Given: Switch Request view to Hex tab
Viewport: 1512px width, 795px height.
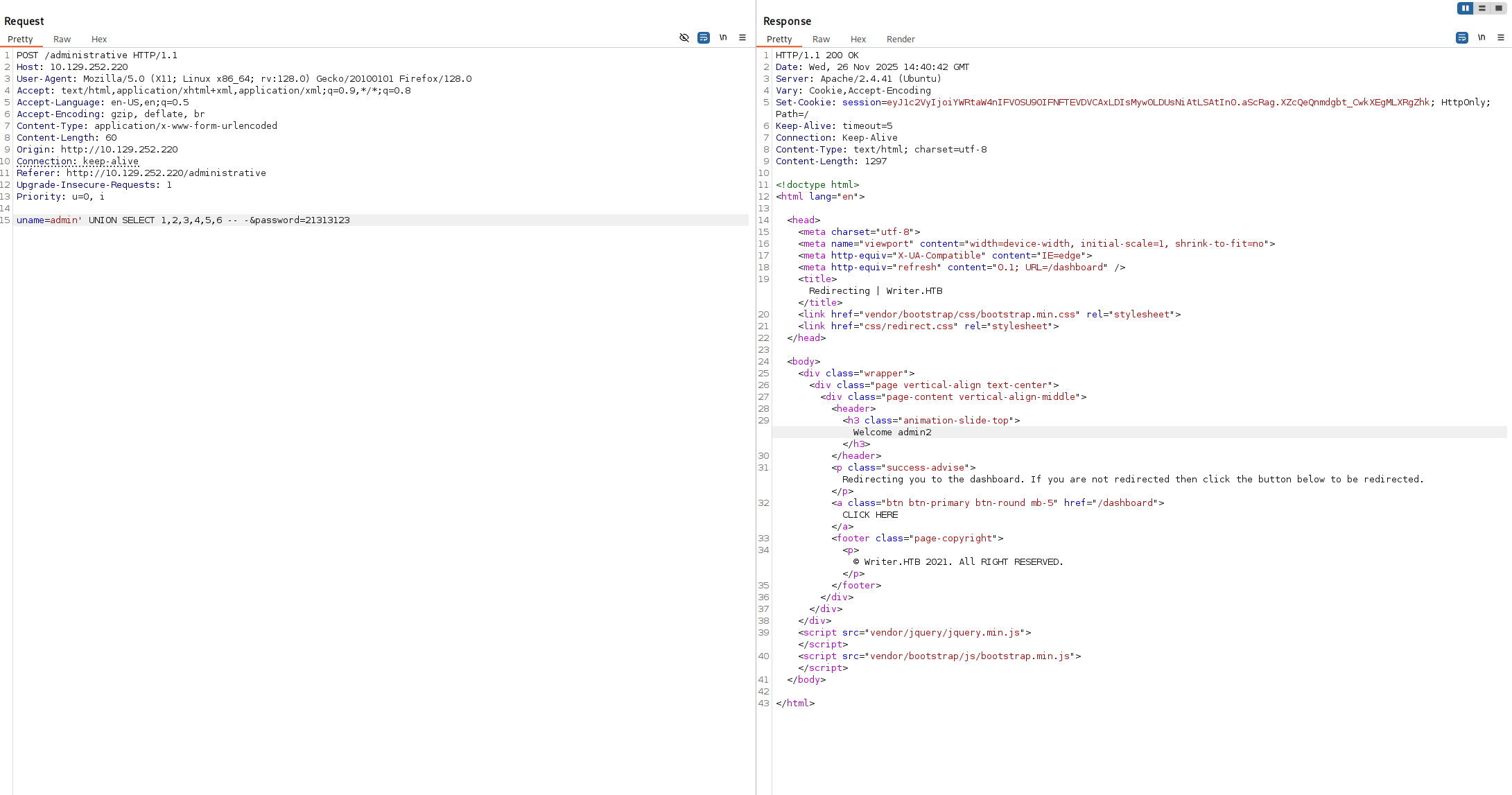Looking at the screenshot, I should tap(99, 40).
